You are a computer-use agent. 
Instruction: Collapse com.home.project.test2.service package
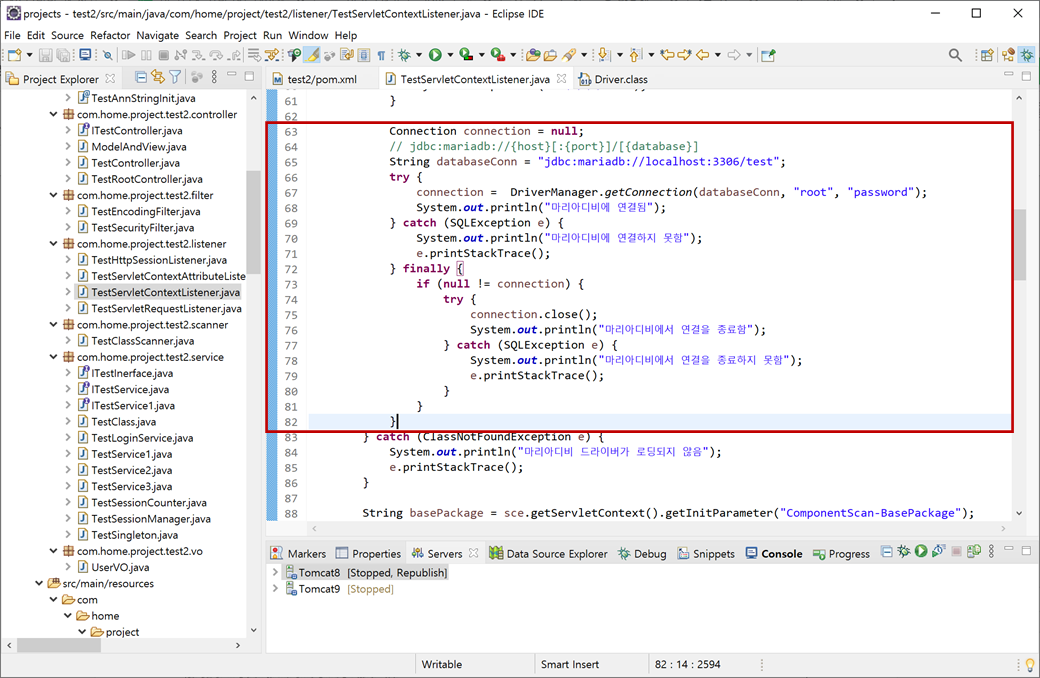point(53,357)
